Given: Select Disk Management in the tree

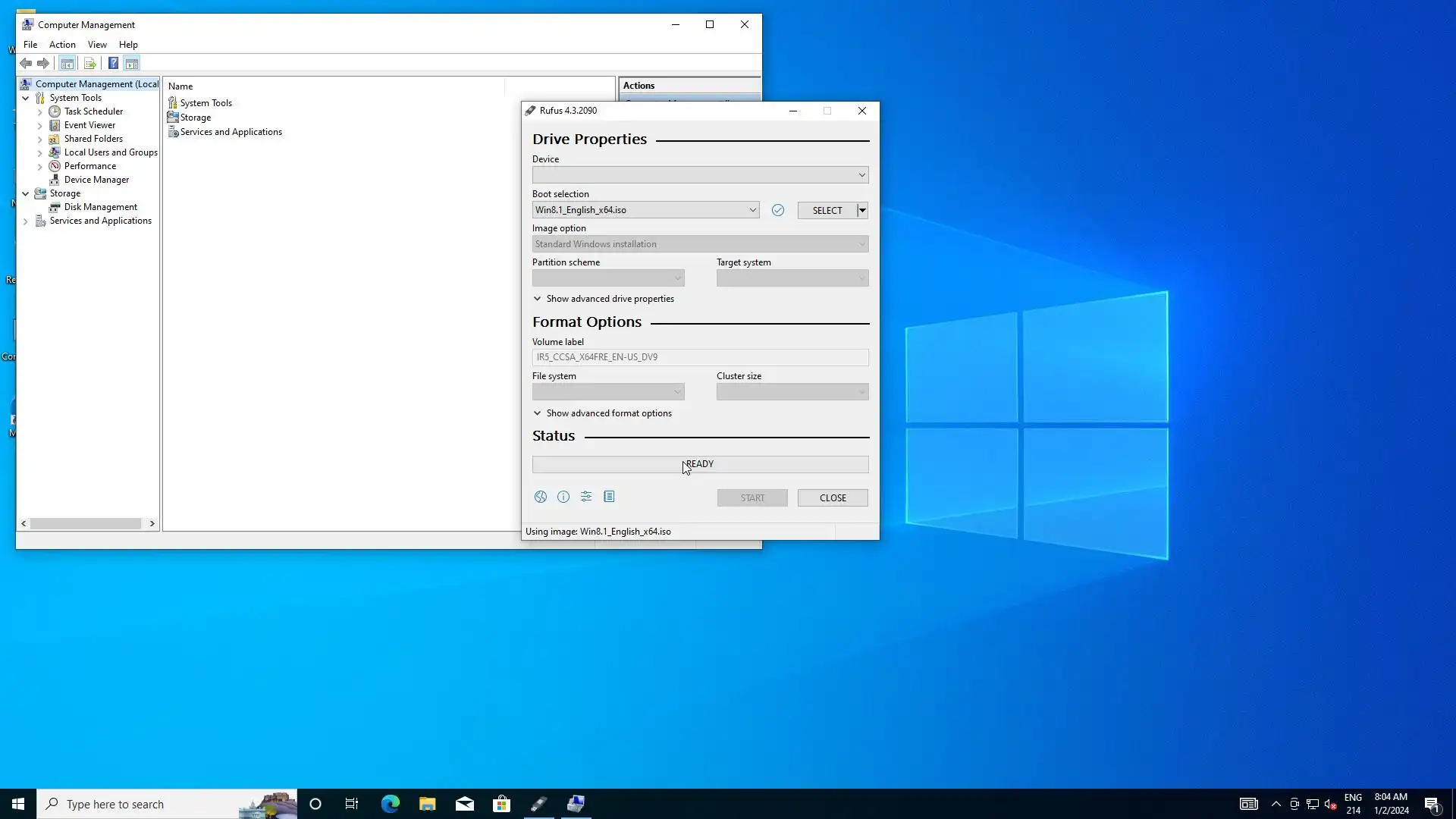Looking at the screenshot, I should point(100,207).
